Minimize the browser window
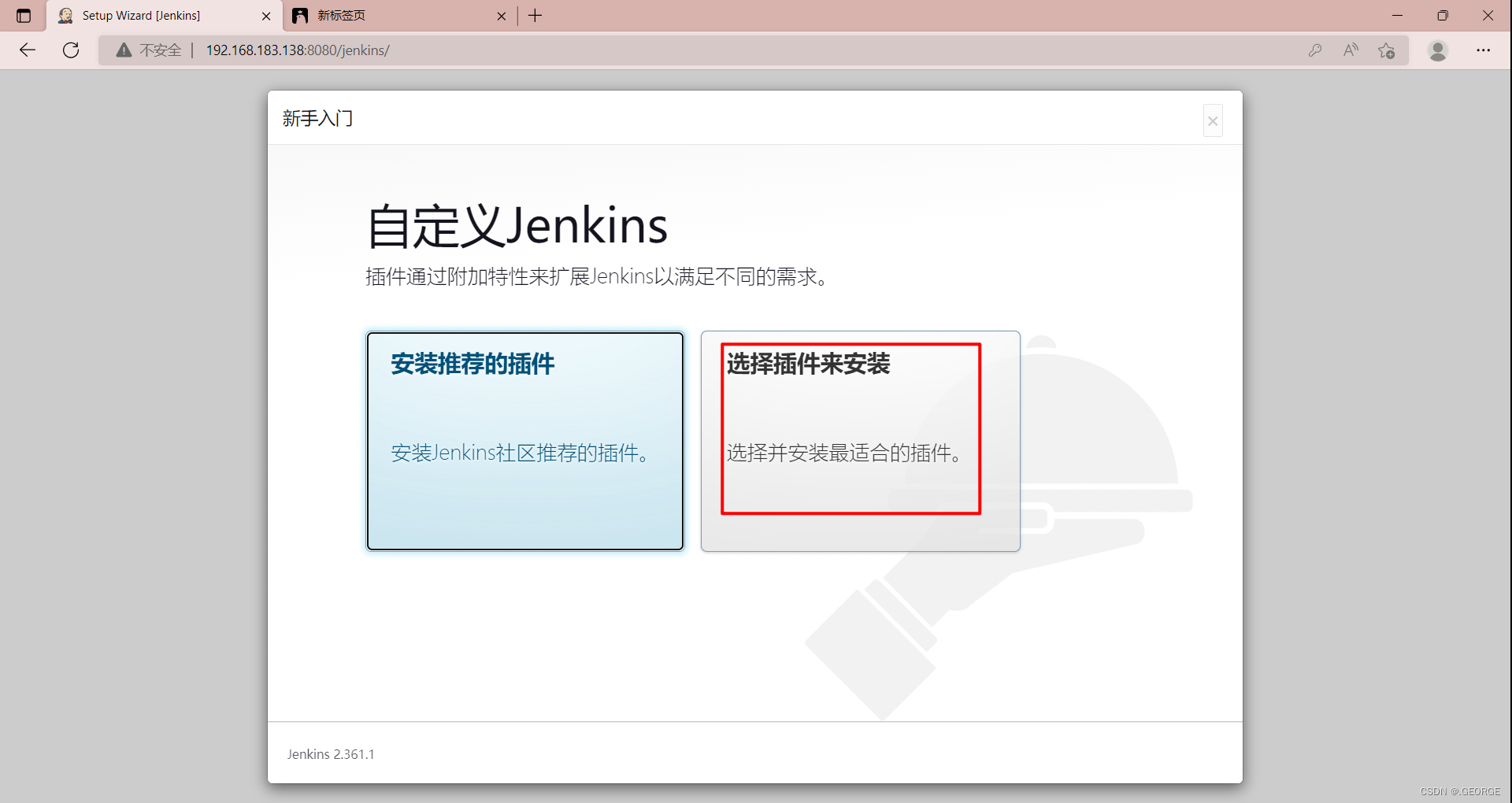 1398,16
